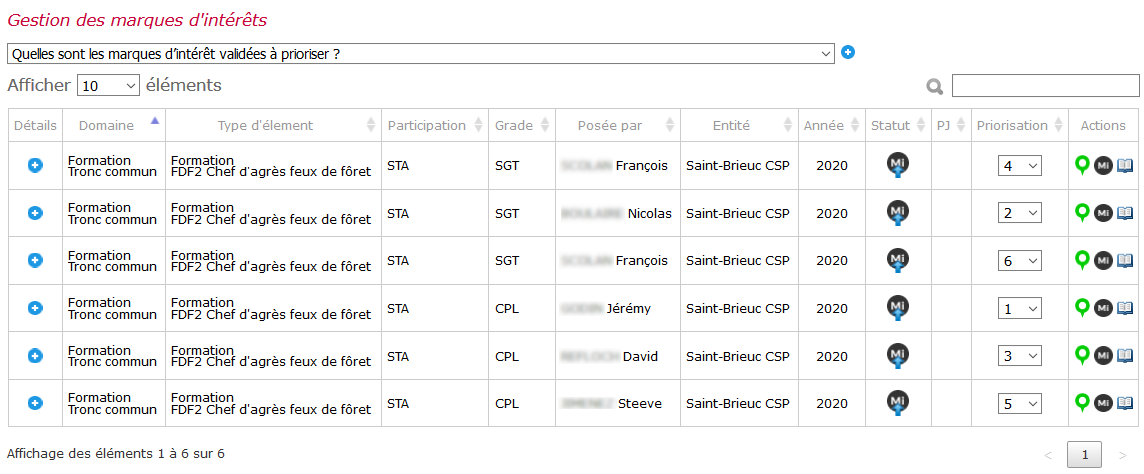Expand details of the Jérémy row

[35, 308]
